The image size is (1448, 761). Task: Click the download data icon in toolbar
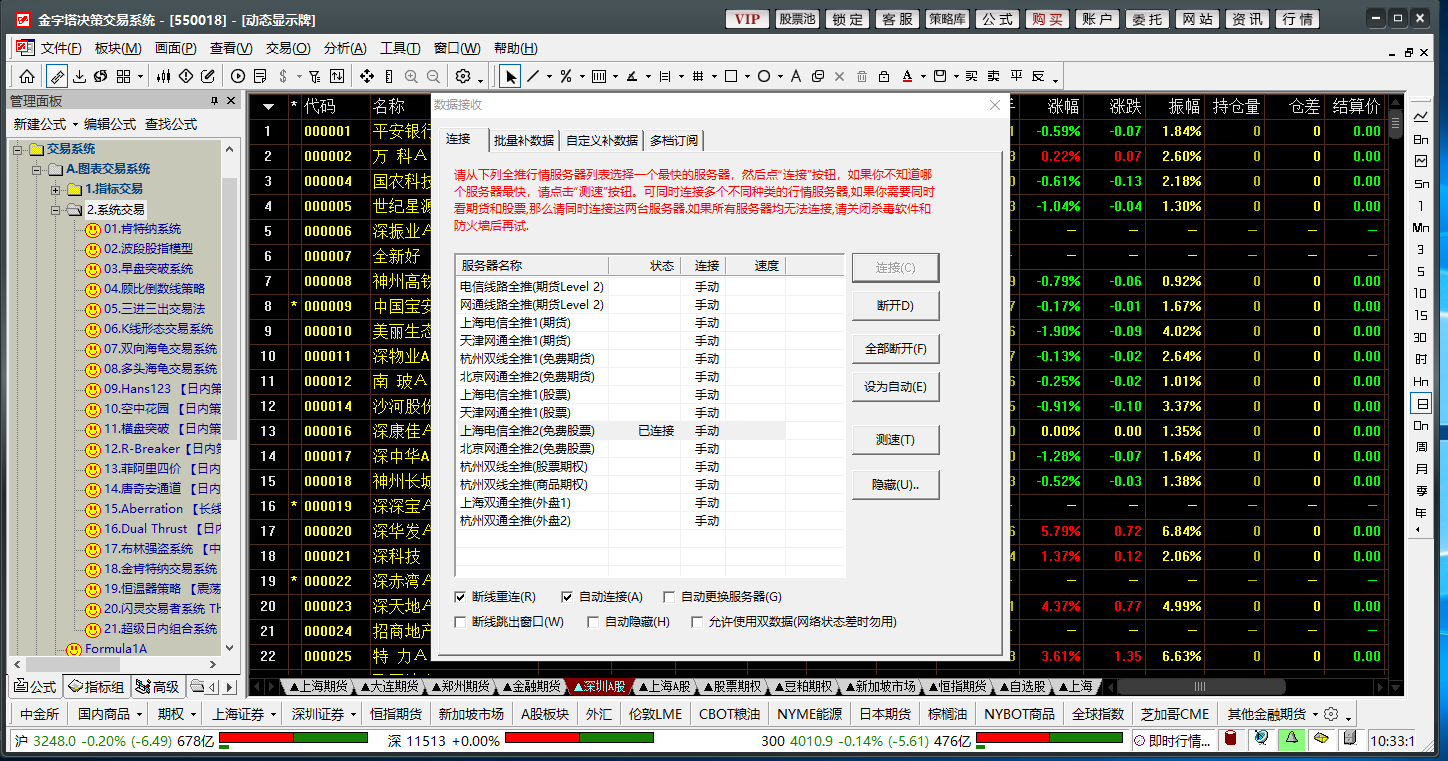tap(81, 76)
